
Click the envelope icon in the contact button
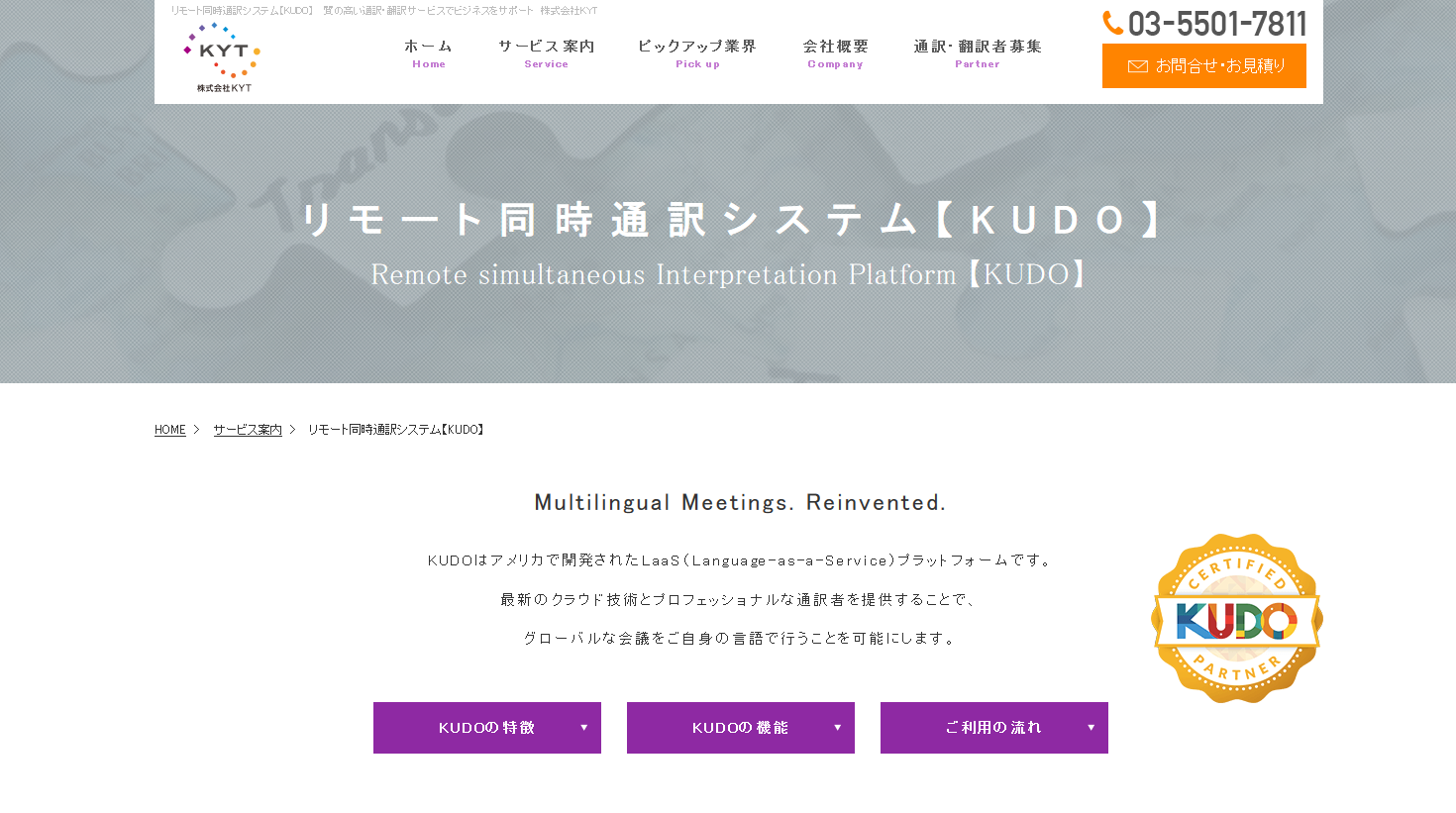click(x=1138, y=66)
